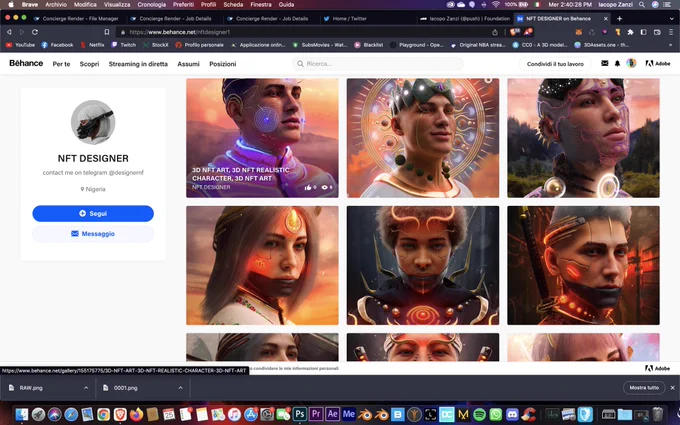Click the Messaggio button
Image resolution: width=680 pixels, height=425 pixels.
[93, 233]
